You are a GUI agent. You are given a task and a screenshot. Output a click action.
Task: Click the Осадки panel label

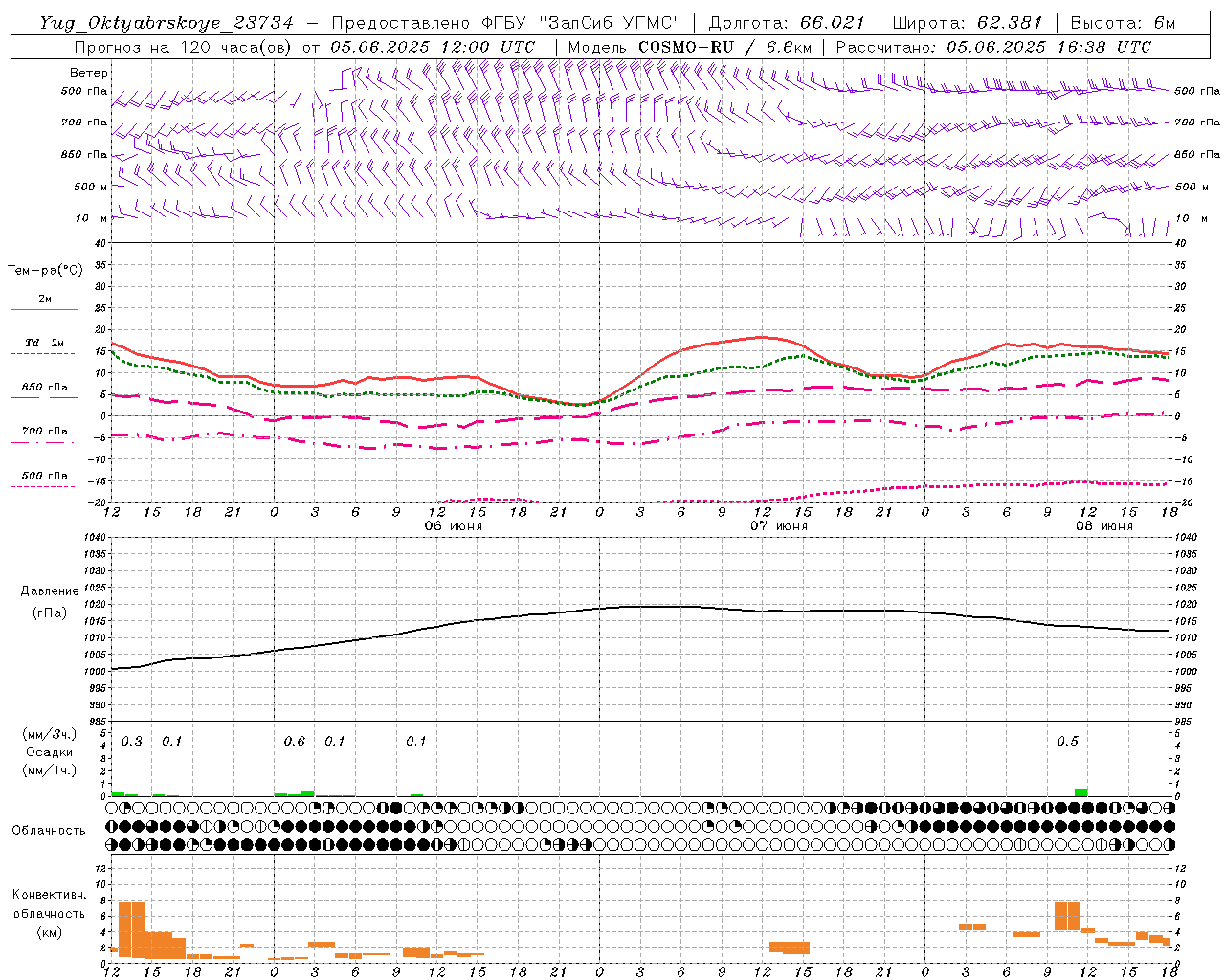(x=49, y=752)
